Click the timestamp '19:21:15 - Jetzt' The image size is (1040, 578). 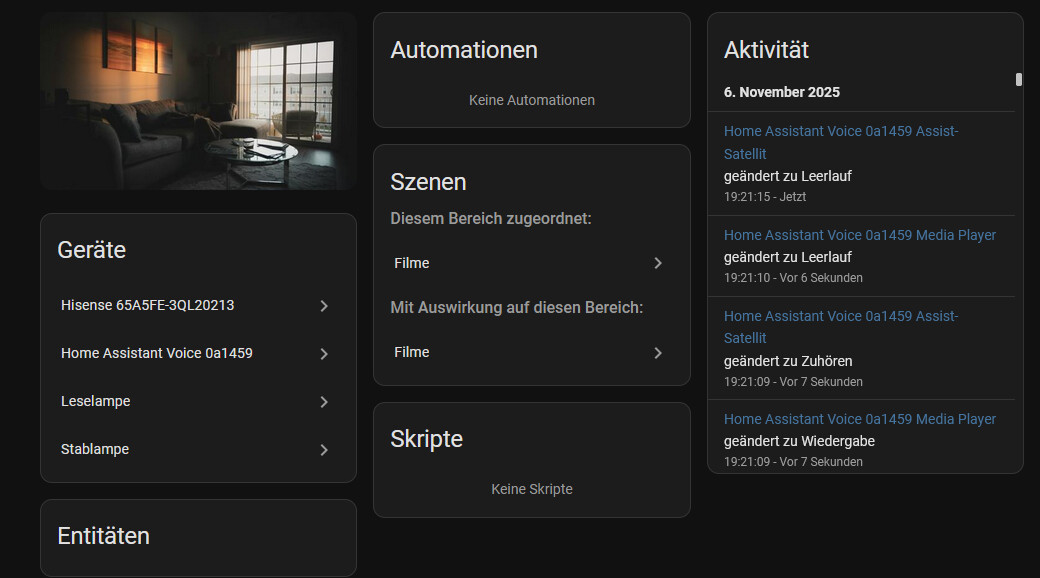(765, 196)
